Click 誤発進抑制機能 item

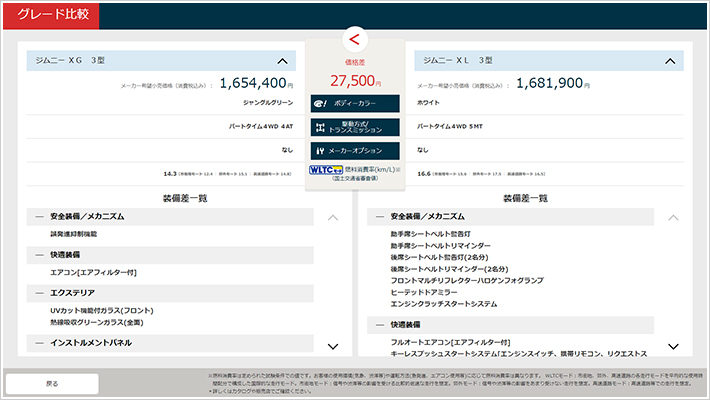(73, 234)
